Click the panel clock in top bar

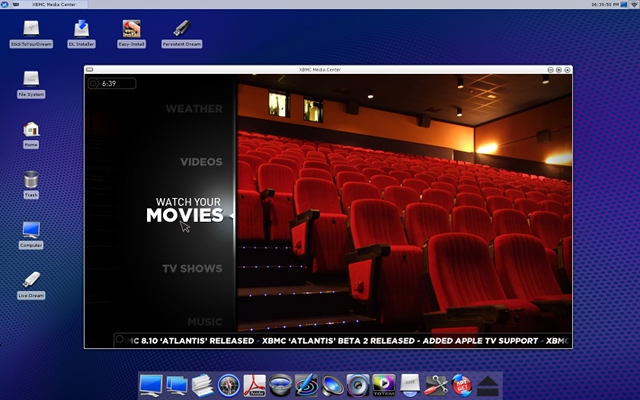pos(605,4)
